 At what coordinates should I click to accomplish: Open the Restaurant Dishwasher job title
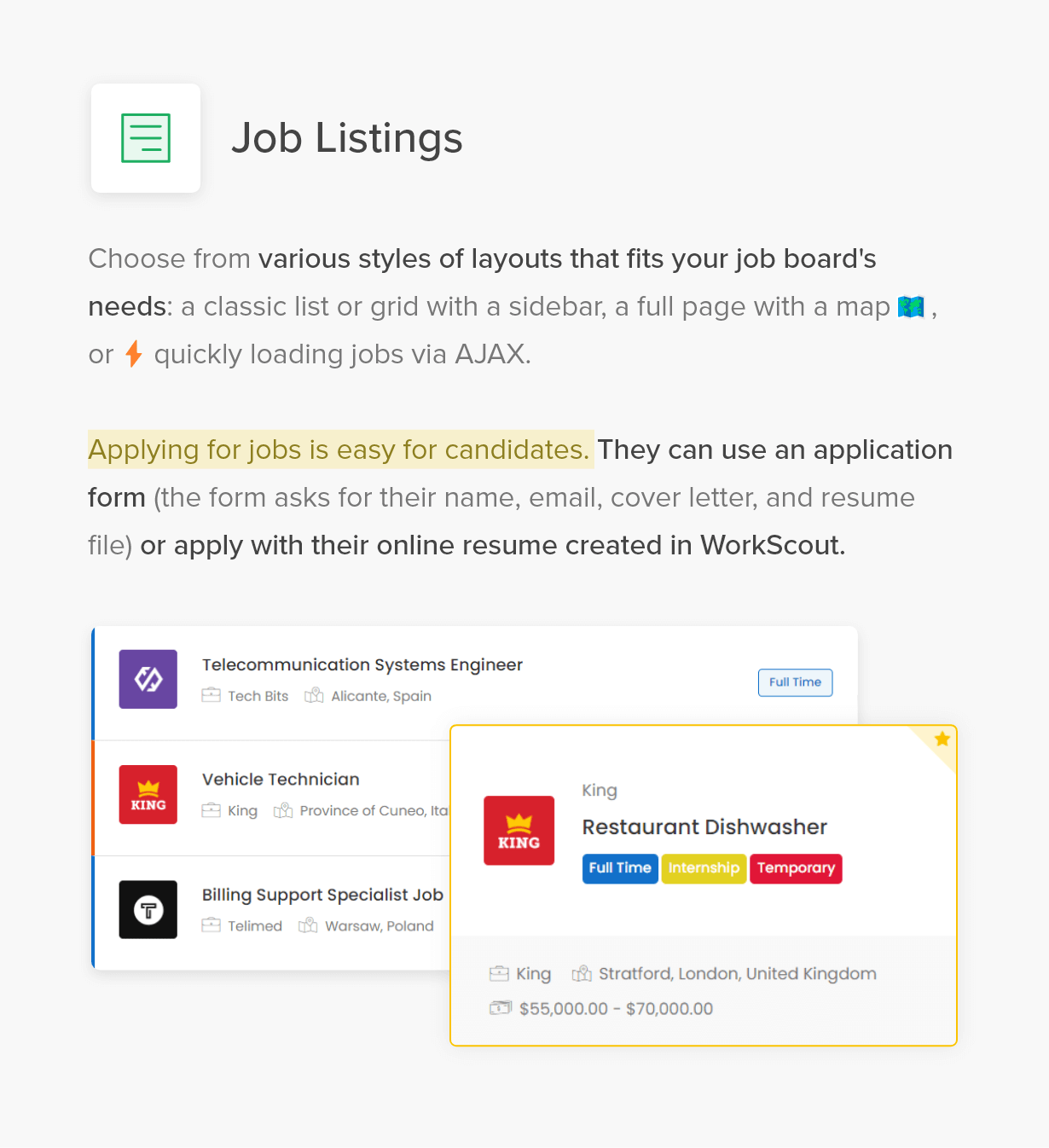click(704, 827)
